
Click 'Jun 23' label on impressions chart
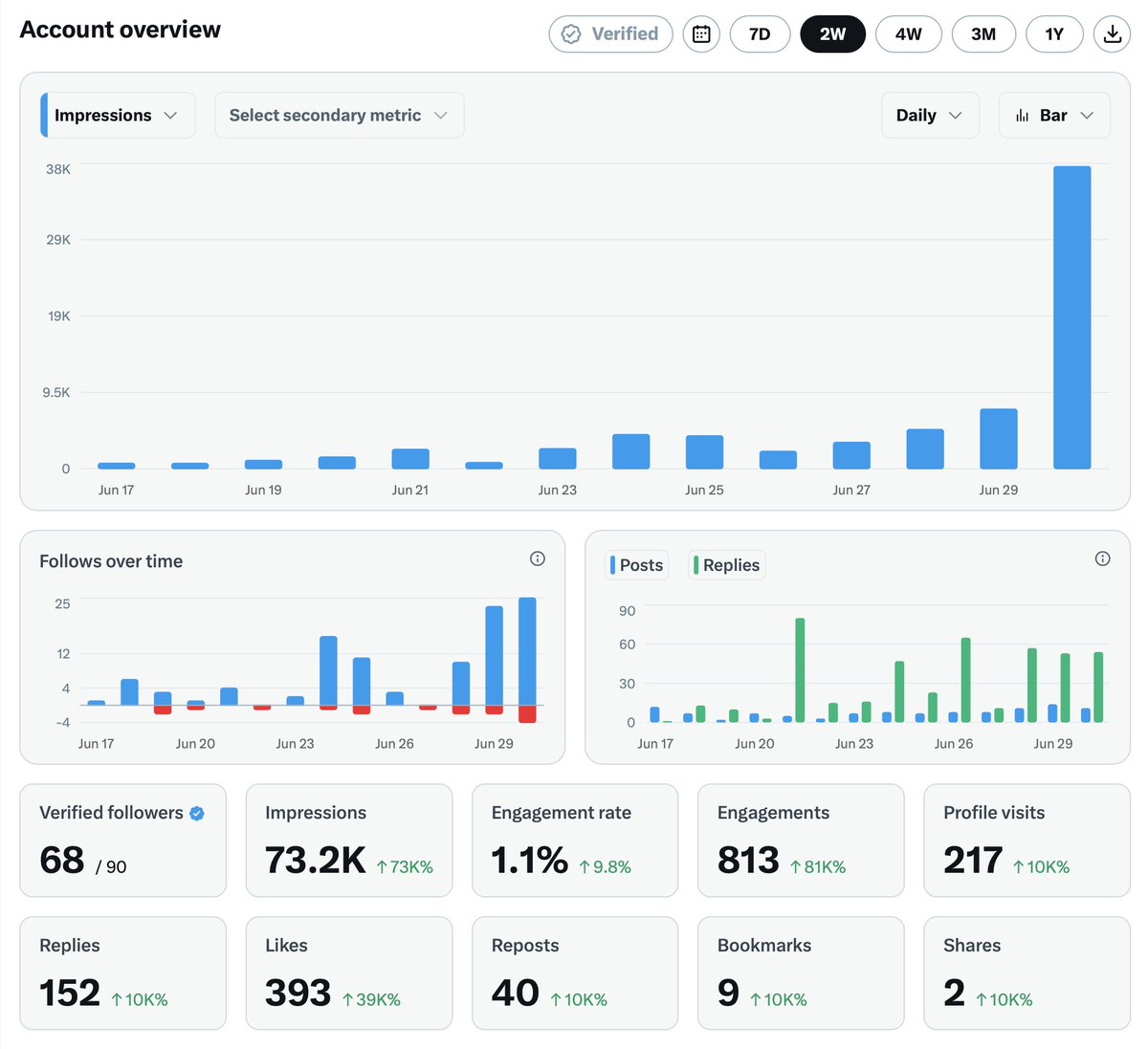557,490
